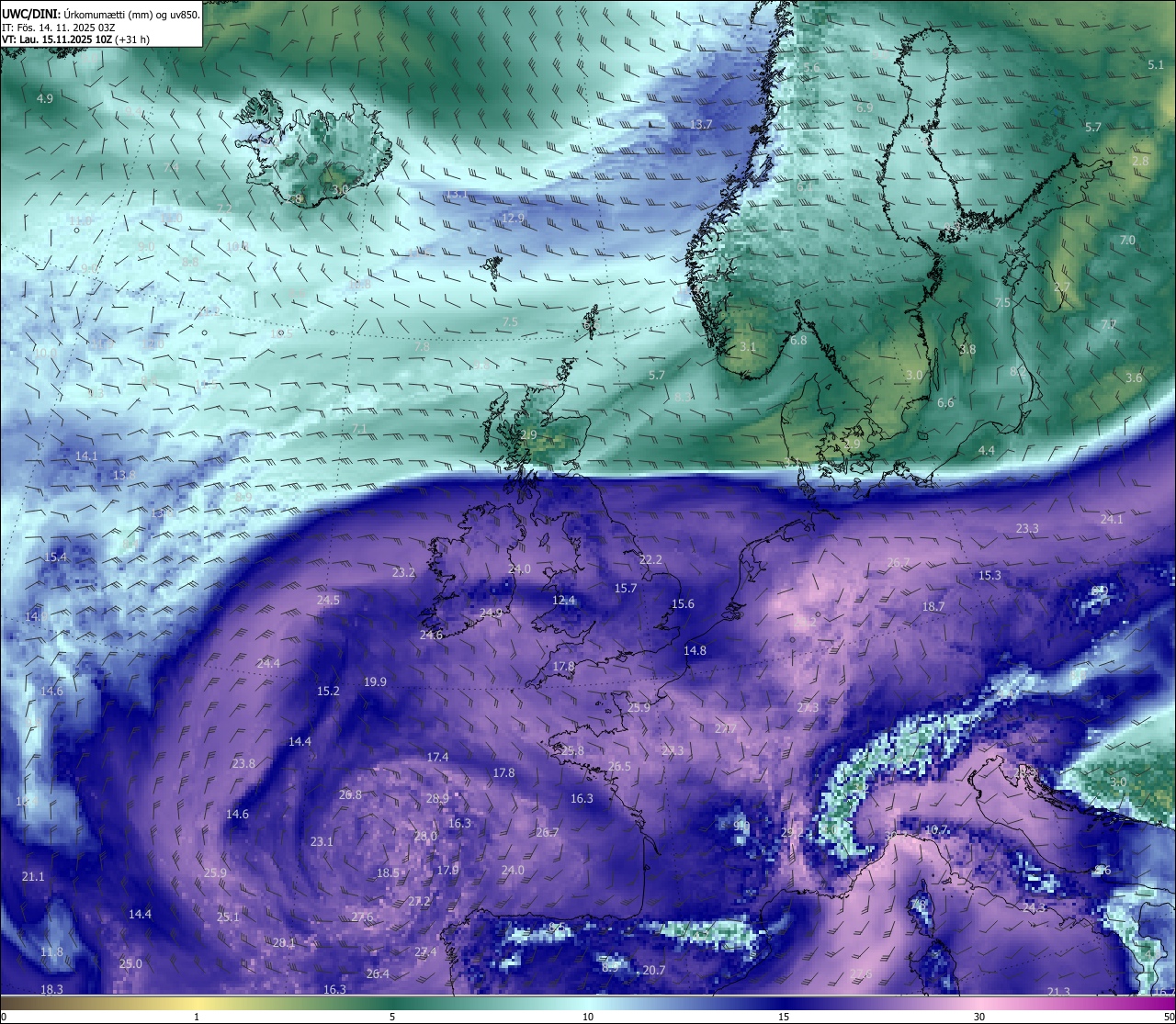Image resolution: width=1176 pixels, height=1024 pixels.
Task: Click the '12.4' value on the map
Action: pyautogui.click(x=563, y=600)
